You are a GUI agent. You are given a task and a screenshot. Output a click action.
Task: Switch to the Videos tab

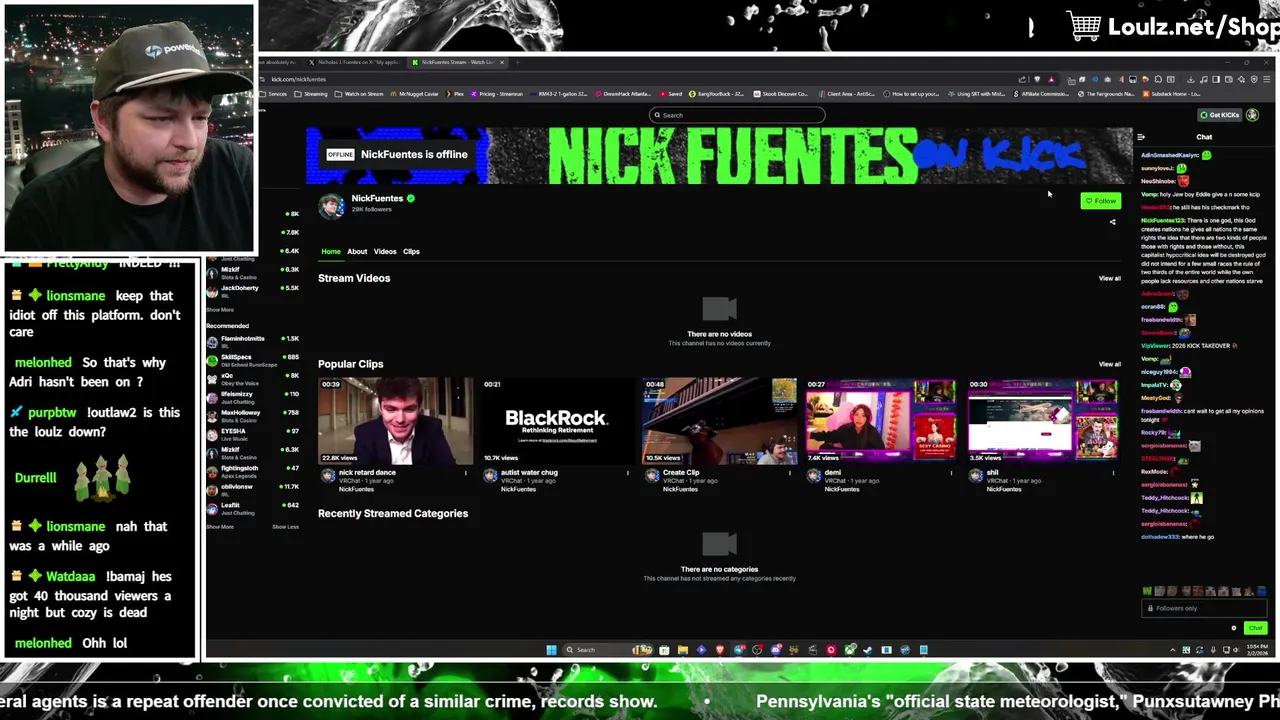coord(385,252)
